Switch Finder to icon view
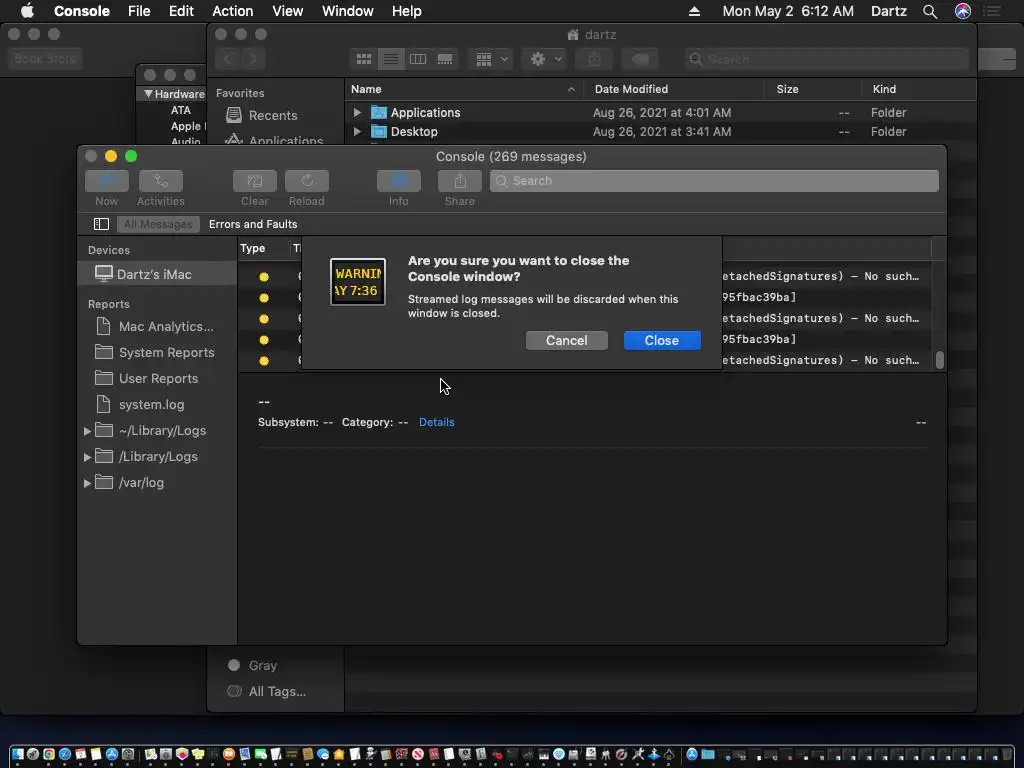This screenshot has height=768, width=1024. click(364, 59)
